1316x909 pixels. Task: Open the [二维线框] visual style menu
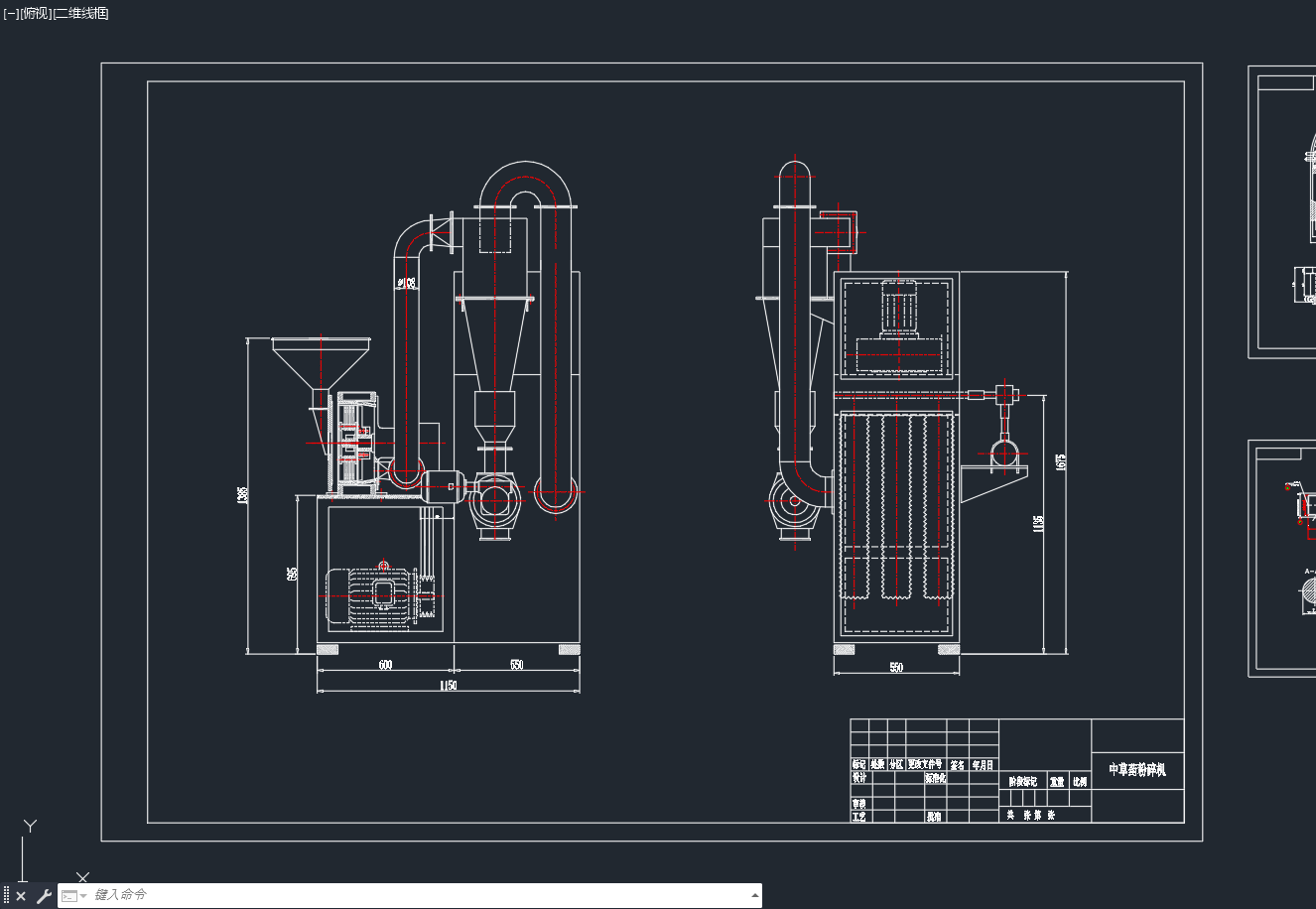[80, 13]
